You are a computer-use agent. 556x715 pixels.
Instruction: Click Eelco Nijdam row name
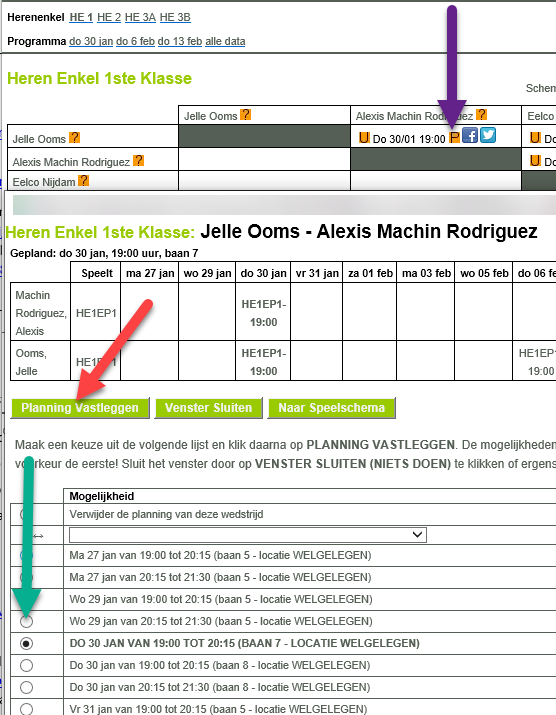coord(44,182)
